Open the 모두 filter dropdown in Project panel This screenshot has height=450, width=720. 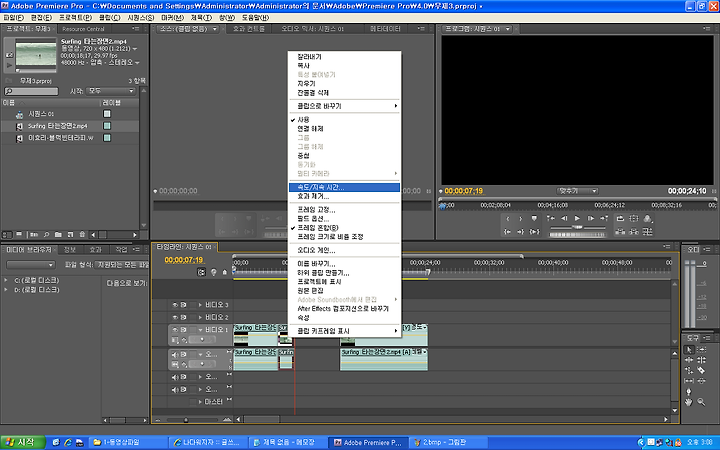[x=111, y=91]
